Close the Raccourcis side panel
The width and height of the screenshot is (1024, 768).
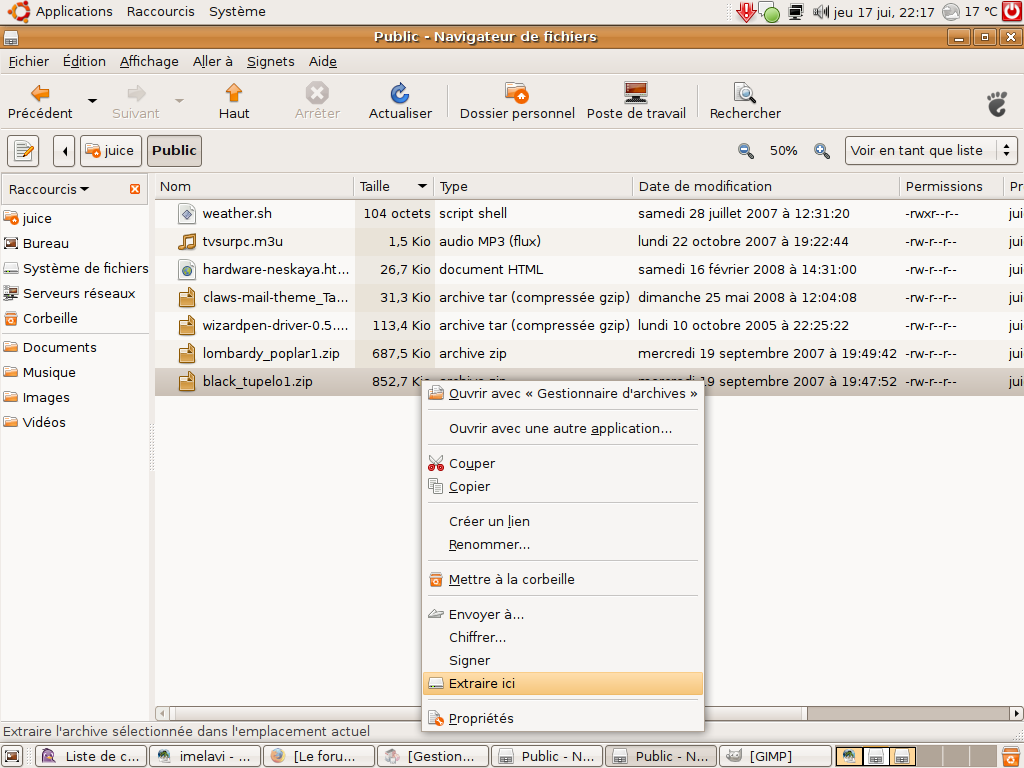135,189
